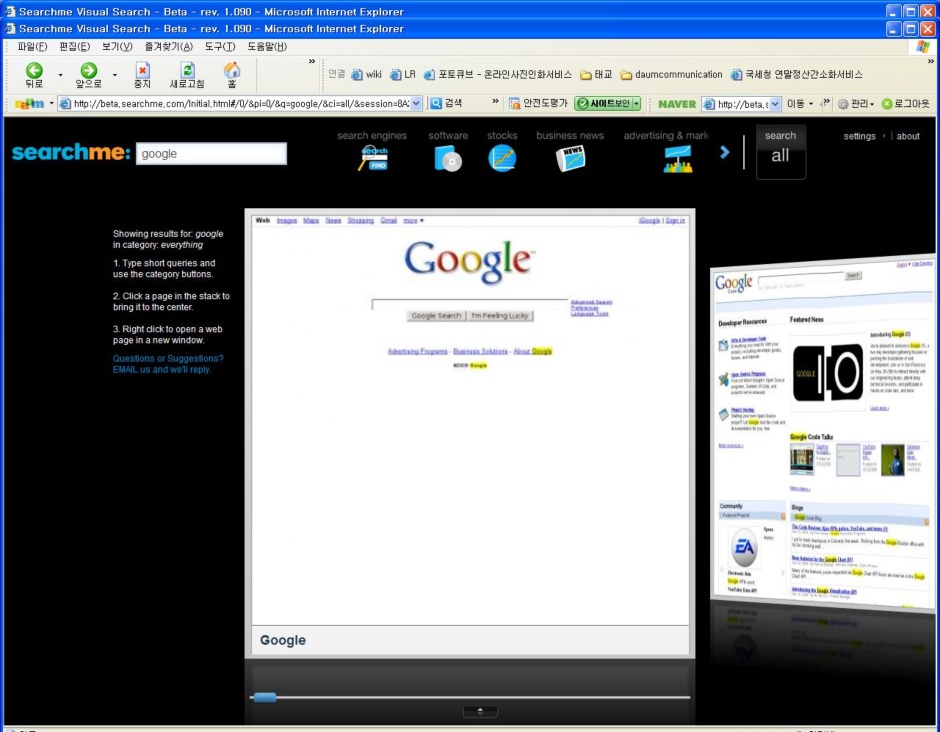Click the green Forward arrow button
Screen dimensions: 940x732
(x=89, y=71)
